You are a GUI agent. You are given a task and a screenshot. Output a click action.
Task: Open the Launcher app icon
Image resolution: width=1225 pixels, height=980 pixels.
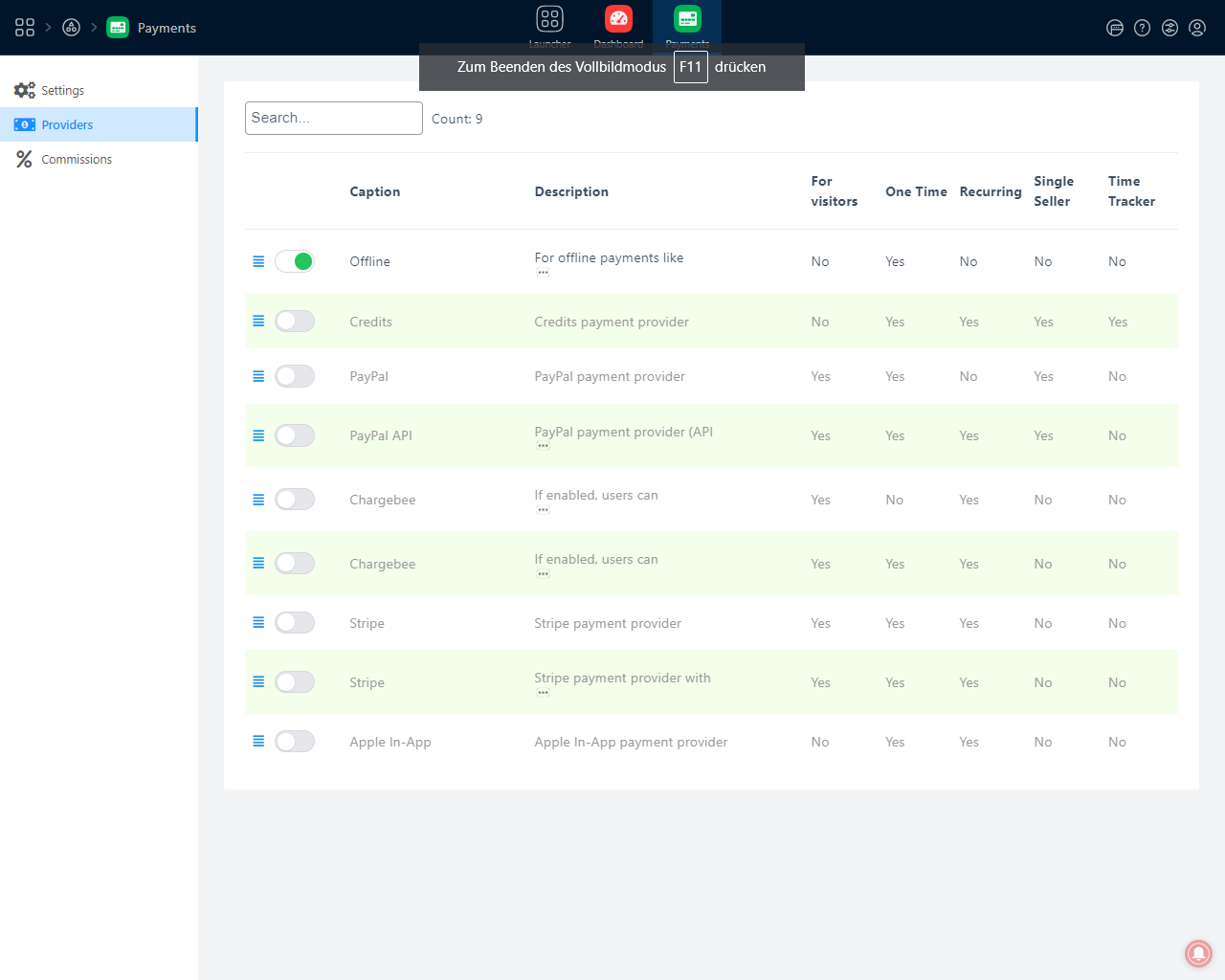click(x=549, y=19)
